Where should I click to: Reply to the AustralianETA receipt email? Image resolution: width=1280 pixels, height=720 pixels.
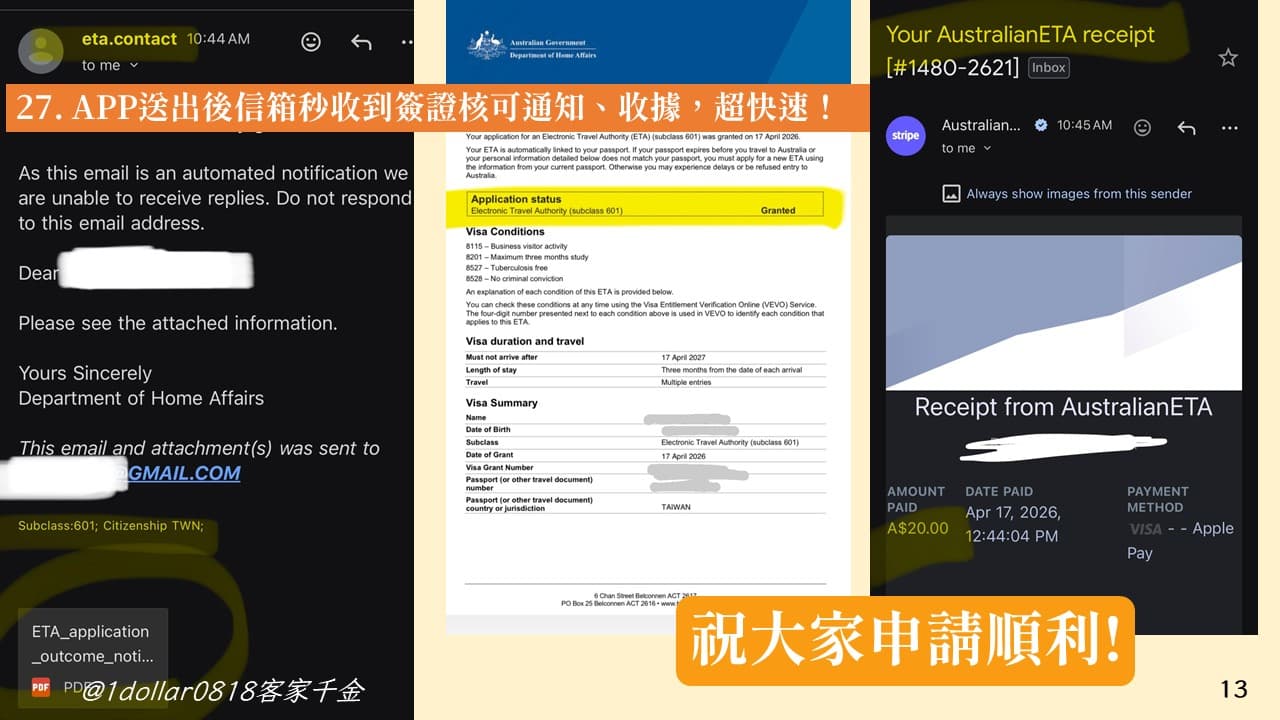(1186, 128)
